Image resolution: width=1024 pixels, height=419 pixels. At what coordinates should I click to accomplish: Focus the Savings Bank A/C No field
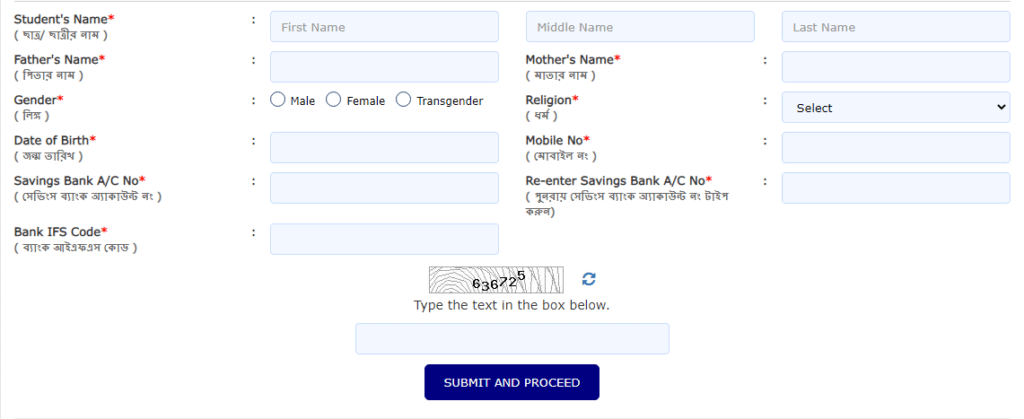click(x=384, y=188)
